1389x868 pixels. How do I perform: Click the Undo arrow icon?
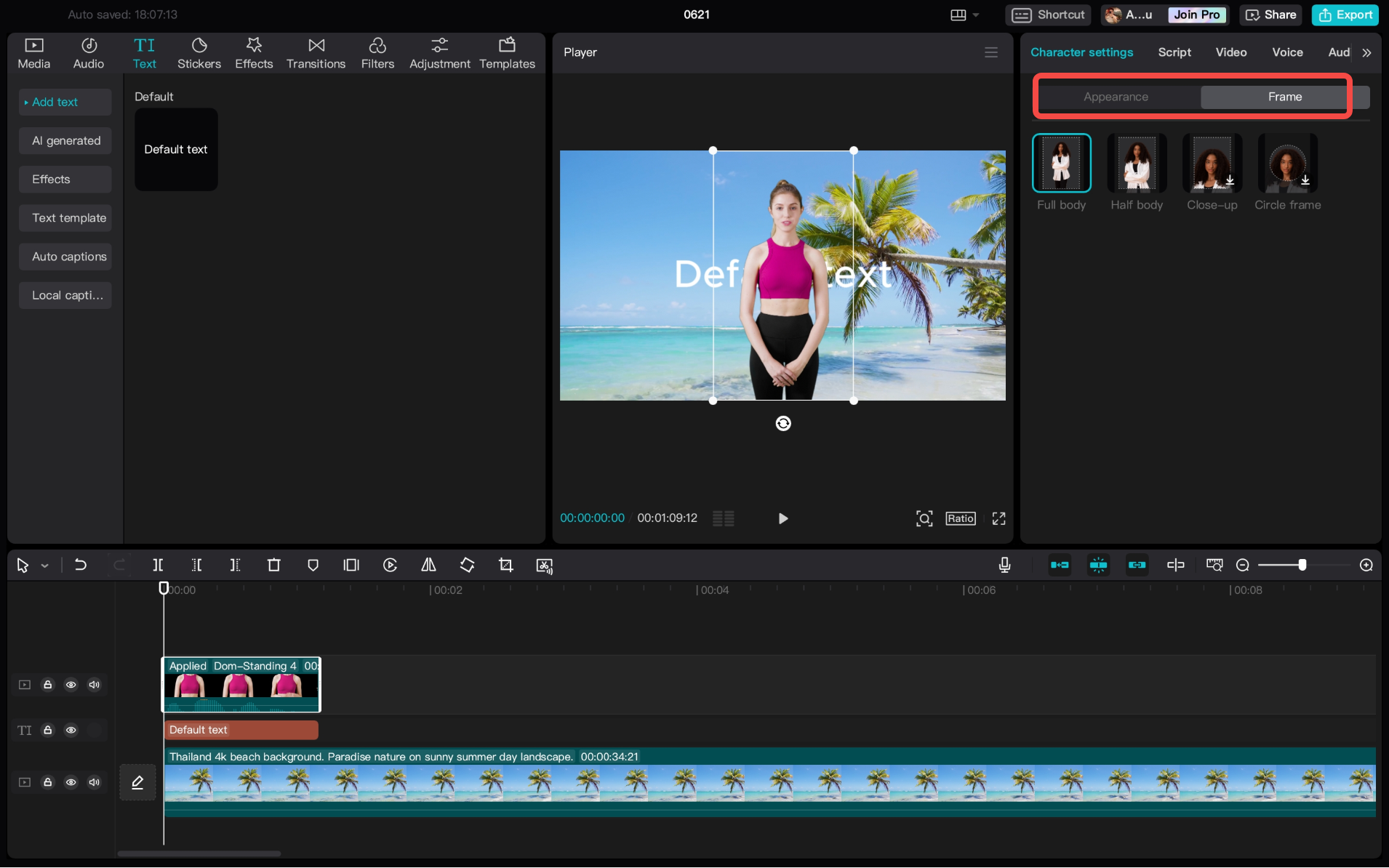81,565
